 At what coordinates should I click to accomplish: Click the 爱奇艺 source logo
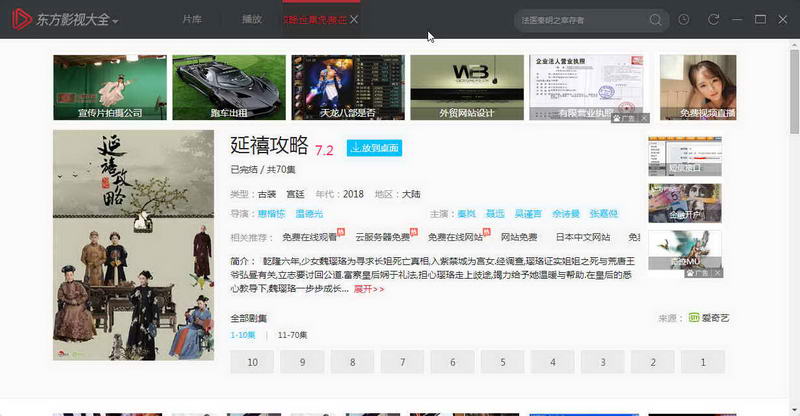coord(709,318)
